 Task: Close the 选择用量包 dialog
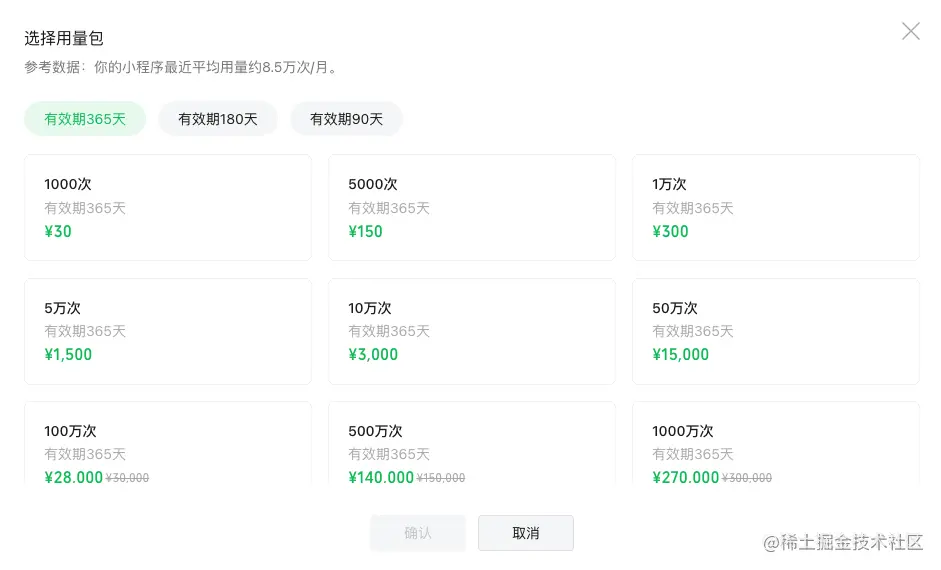click(910, 31)
